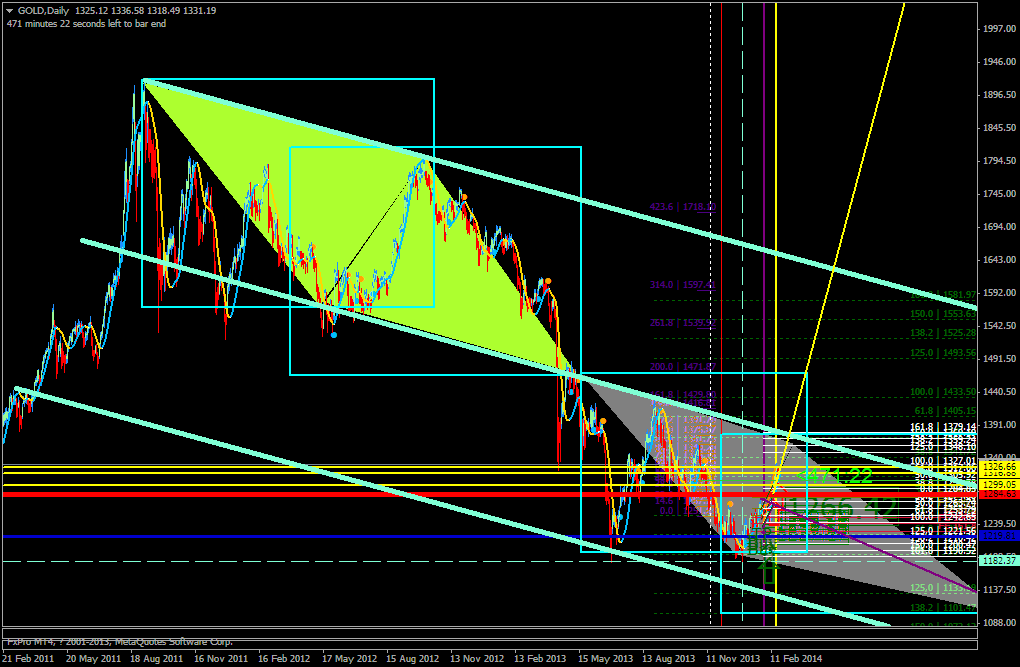Click the 17 May 2012 date on the time axis
1020x667 pixels.
pyautogui.click(x=349, y=659)
